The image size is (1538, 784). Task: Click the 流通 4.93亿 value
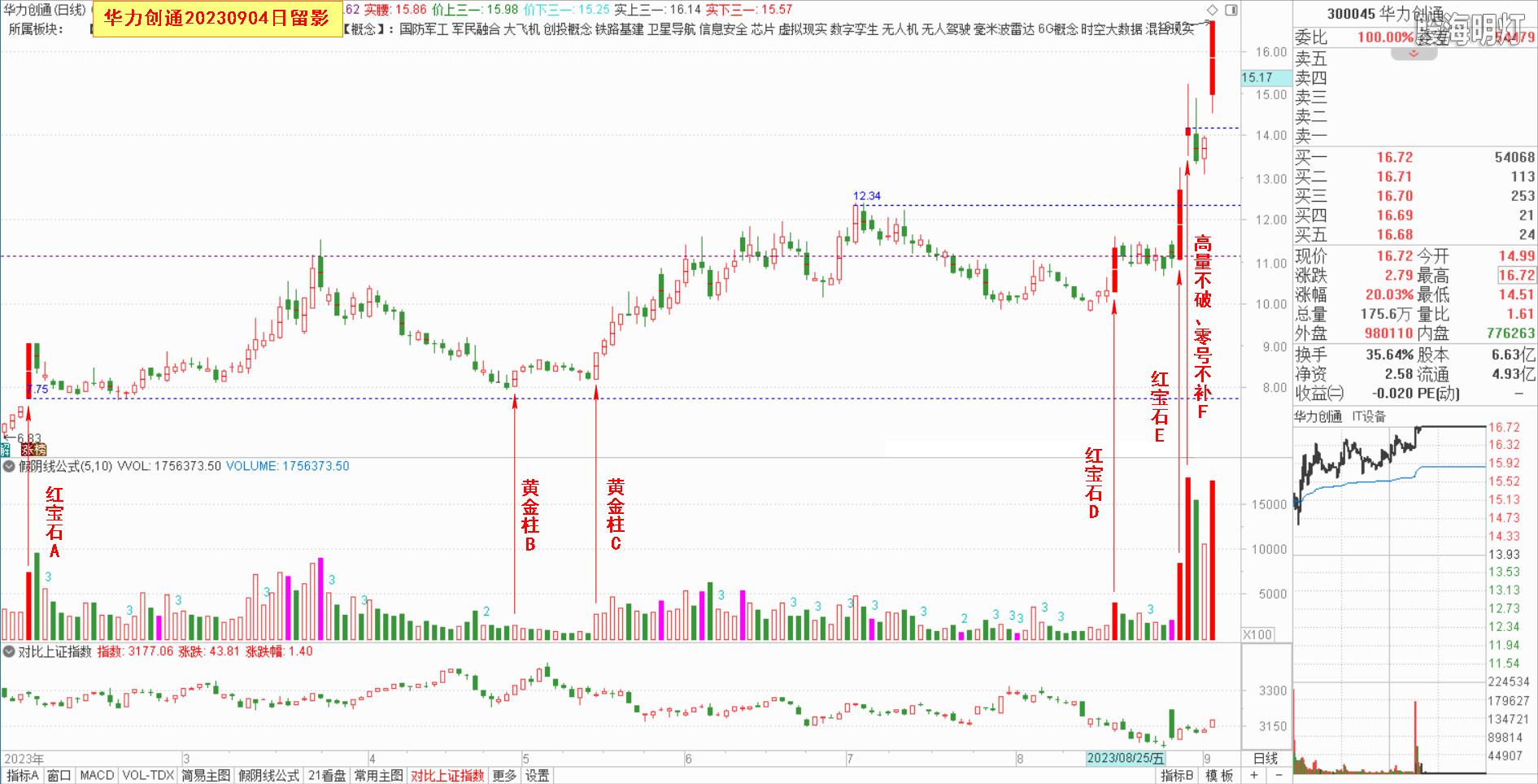[1513, 374]
